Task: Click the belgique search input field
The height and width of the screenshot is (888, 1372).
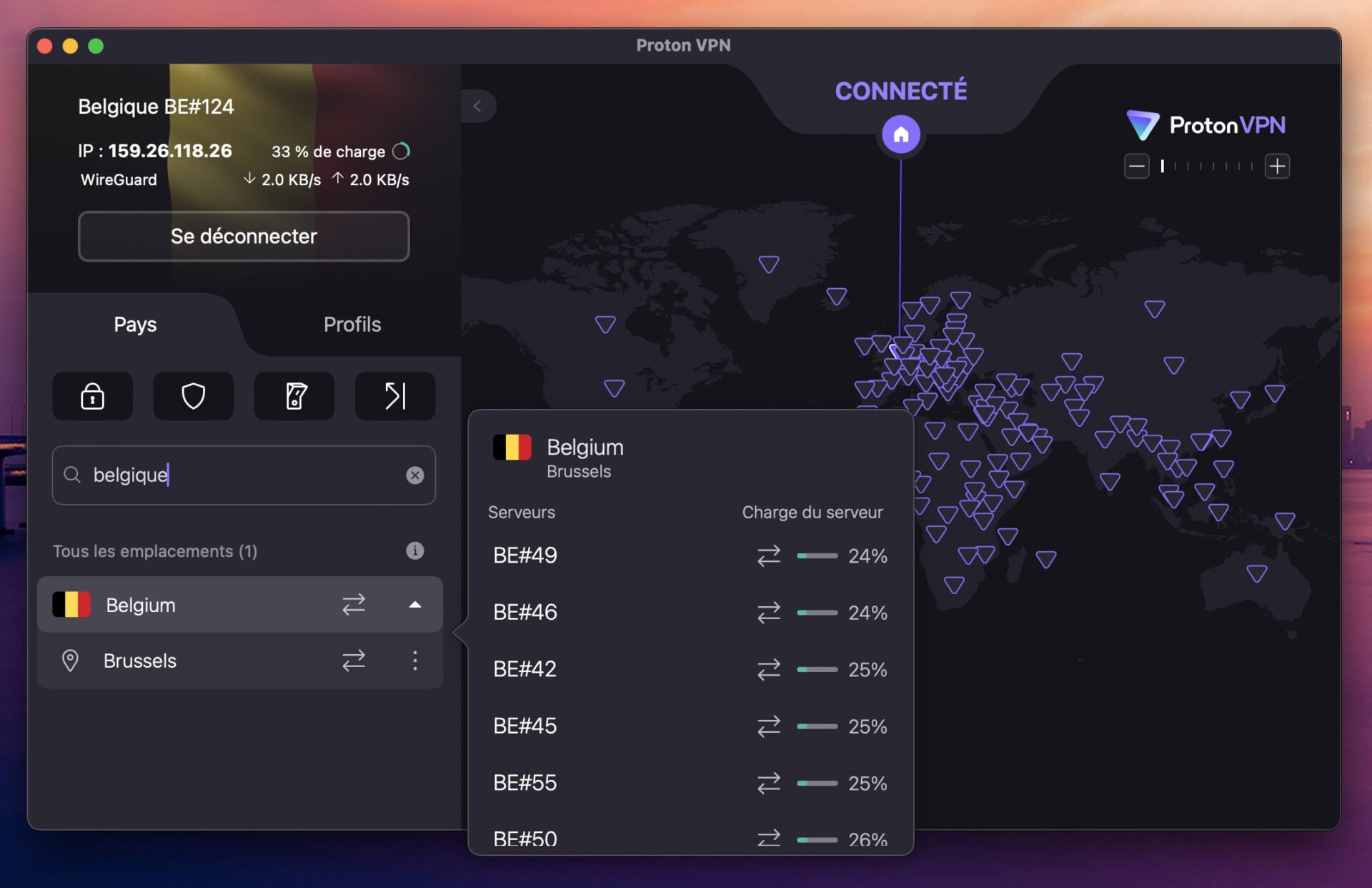Action: click(x=244, y=475)
